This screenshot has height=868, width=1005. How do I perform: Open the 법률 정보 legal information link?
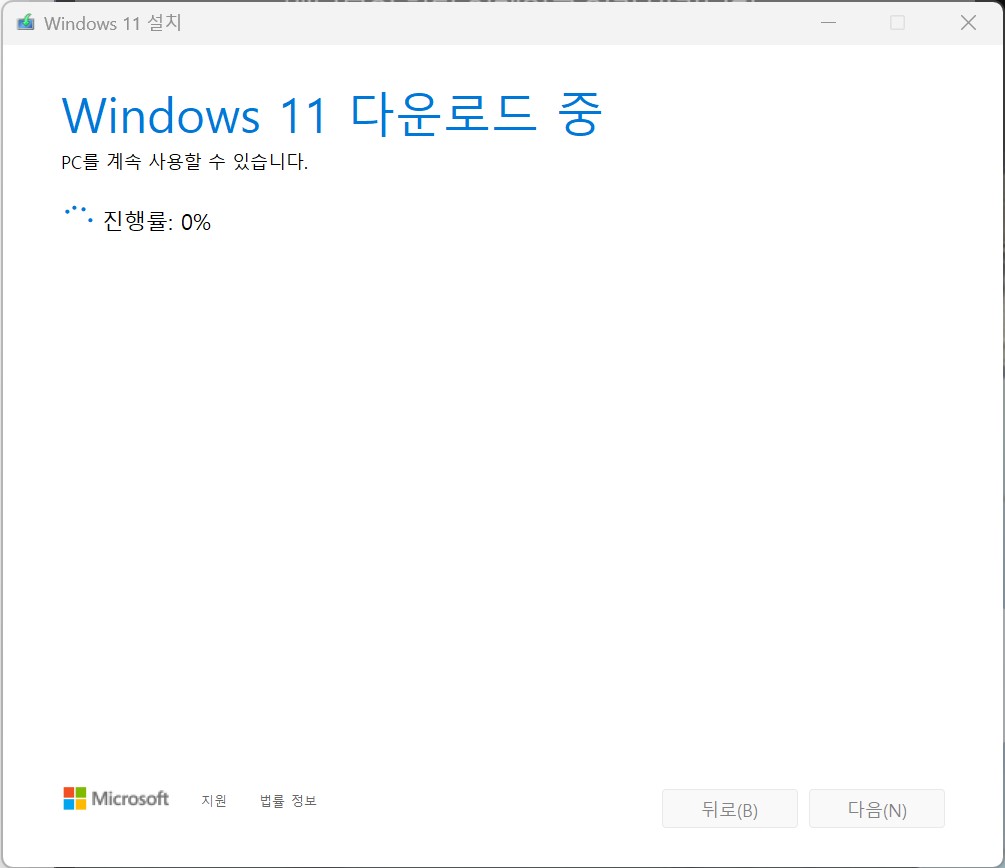click(x=288, y=800)
